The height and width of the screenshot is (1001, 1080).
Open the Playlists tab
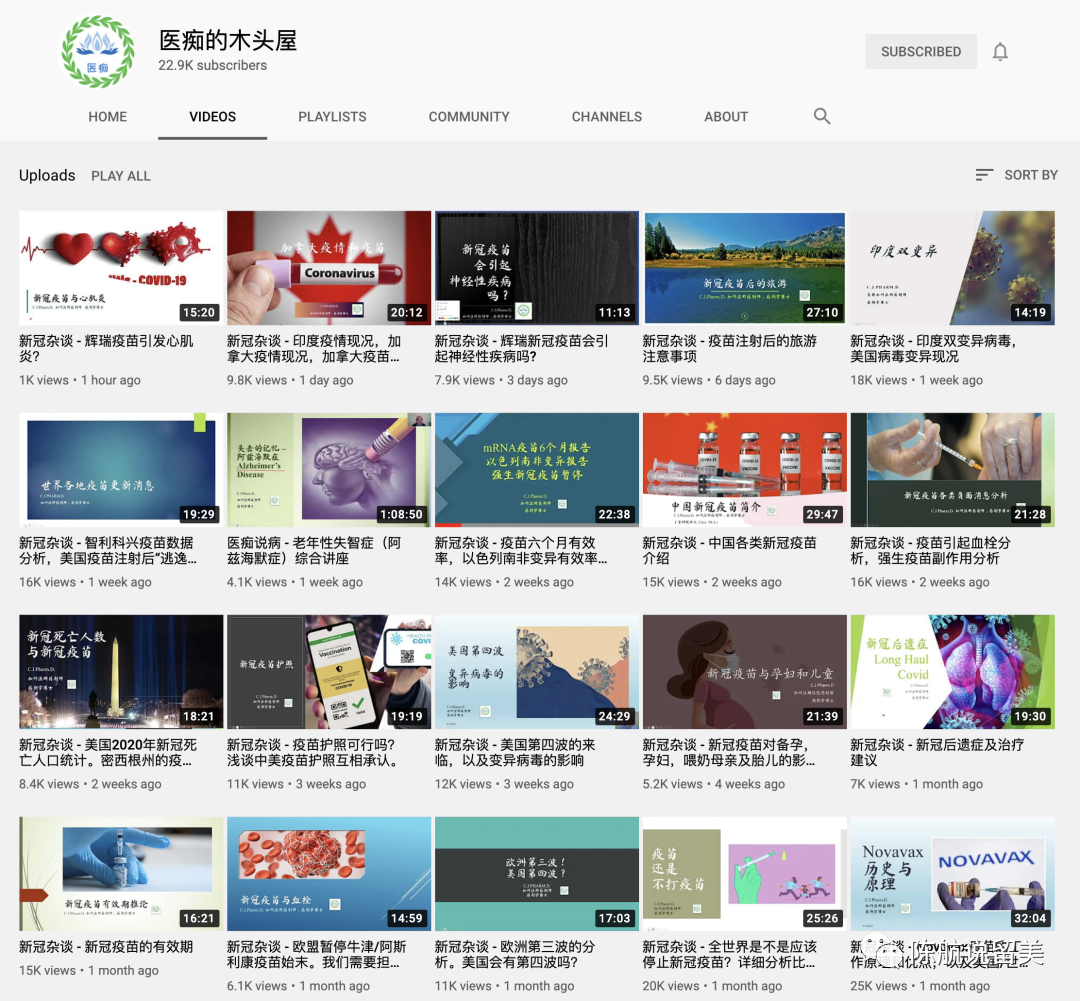pyautogui.click(x=332, y=116)
